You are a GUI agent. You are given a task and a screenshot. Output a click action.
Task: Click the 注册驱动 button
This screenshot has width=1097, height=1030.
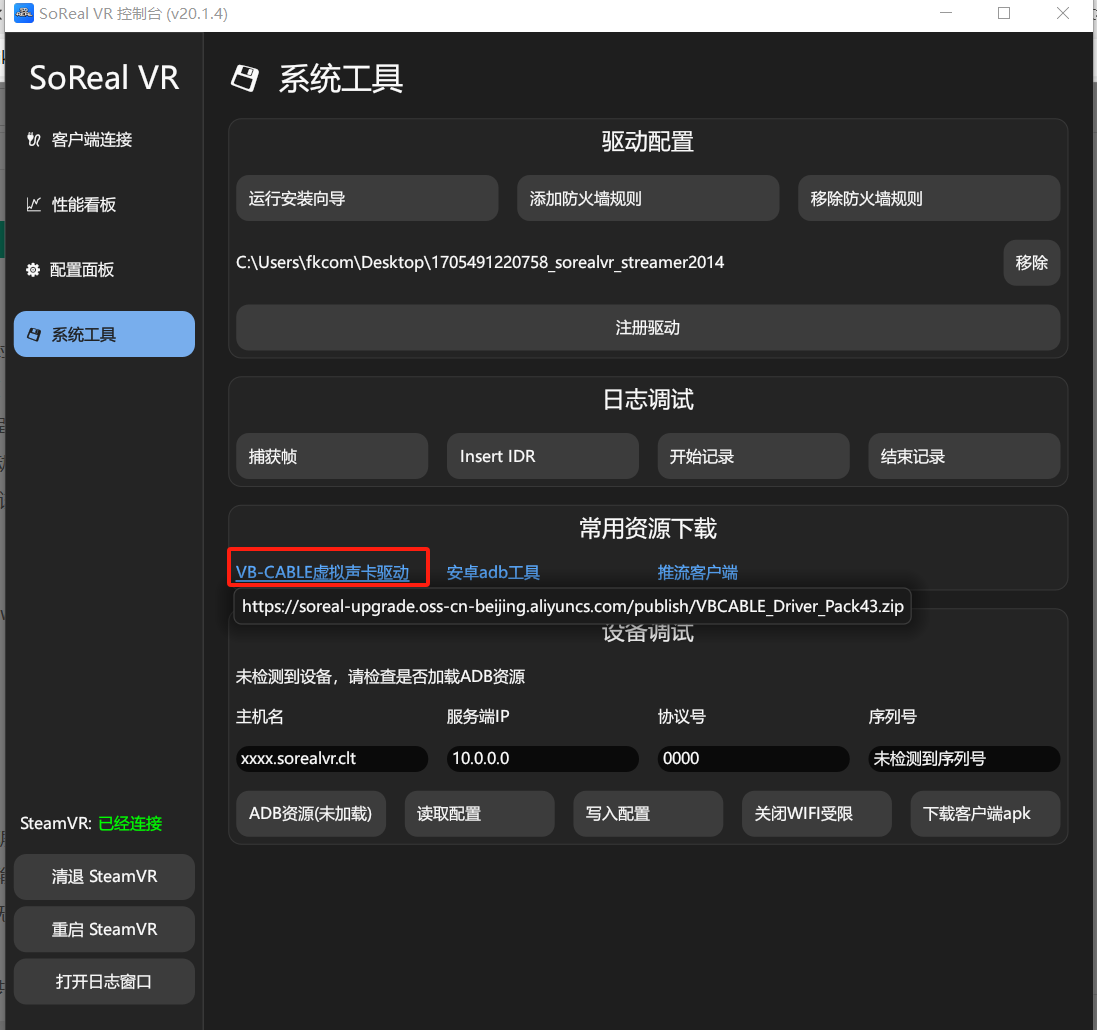point(648,327)
